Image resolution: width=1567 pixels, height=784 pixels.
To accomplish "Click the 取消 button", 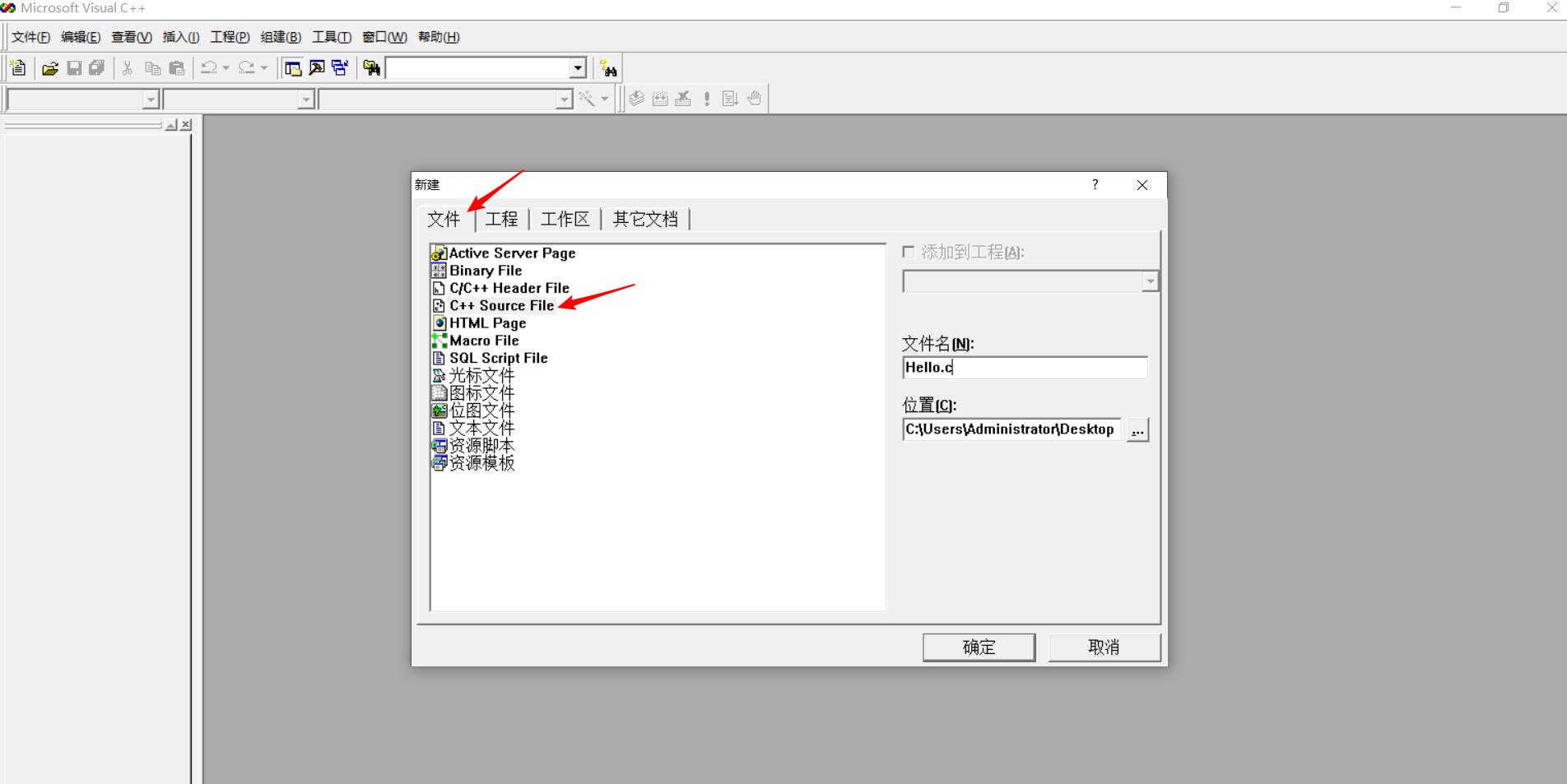I will tap(1104, 647).
